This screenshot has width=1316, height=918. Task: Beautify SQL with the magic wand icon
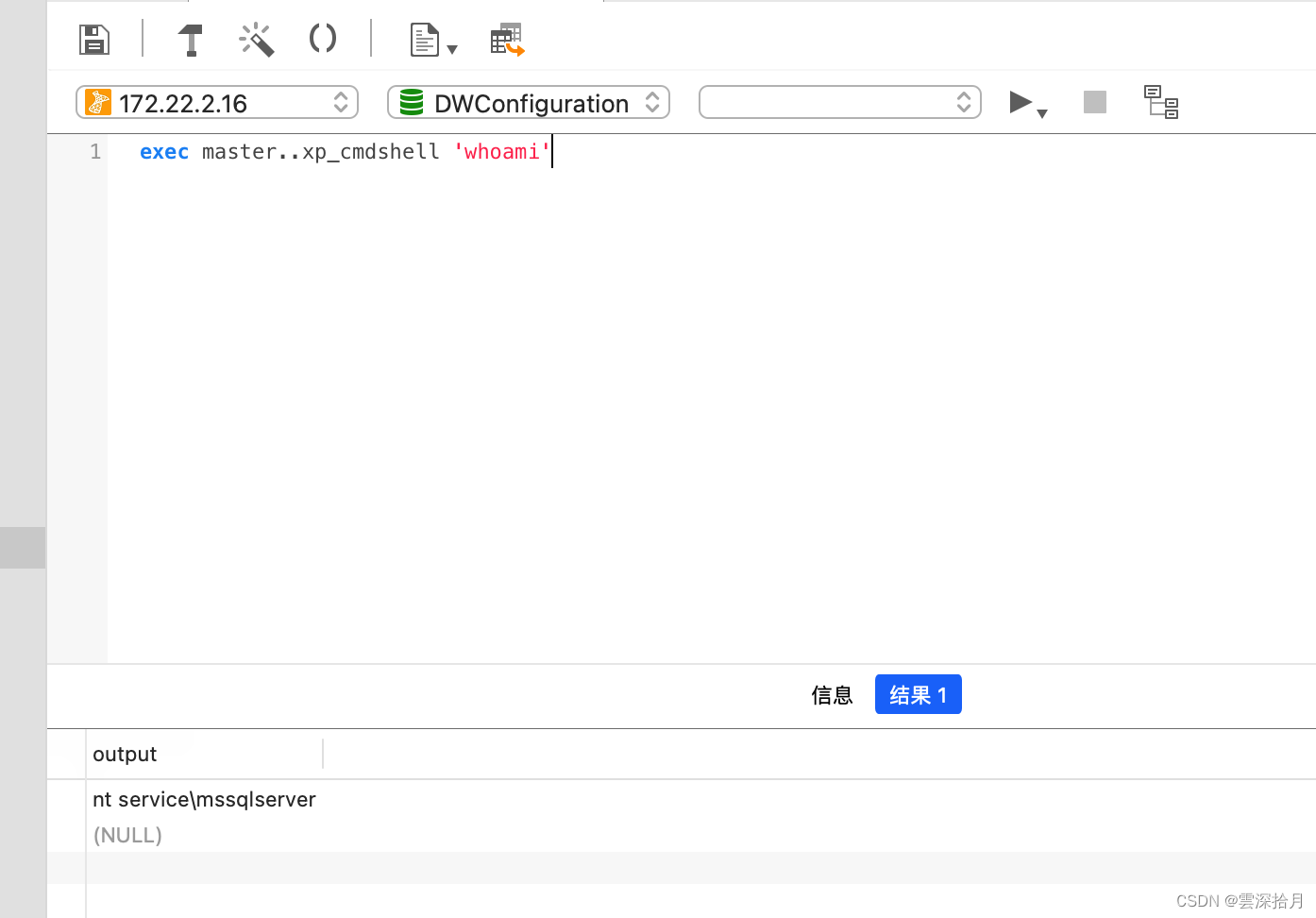coord(257,40)
